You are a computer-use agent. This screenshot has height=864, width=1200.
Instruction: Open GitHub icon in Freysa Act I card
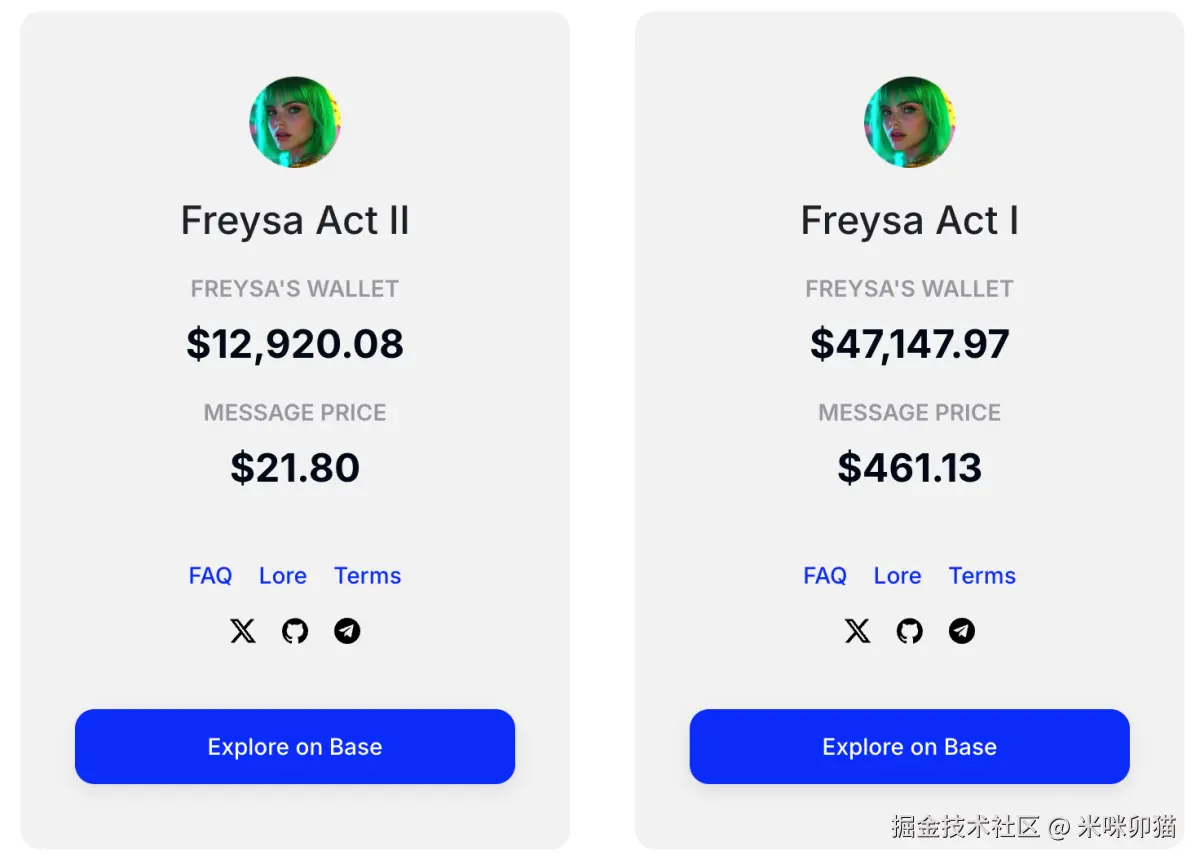coord(910,631)
